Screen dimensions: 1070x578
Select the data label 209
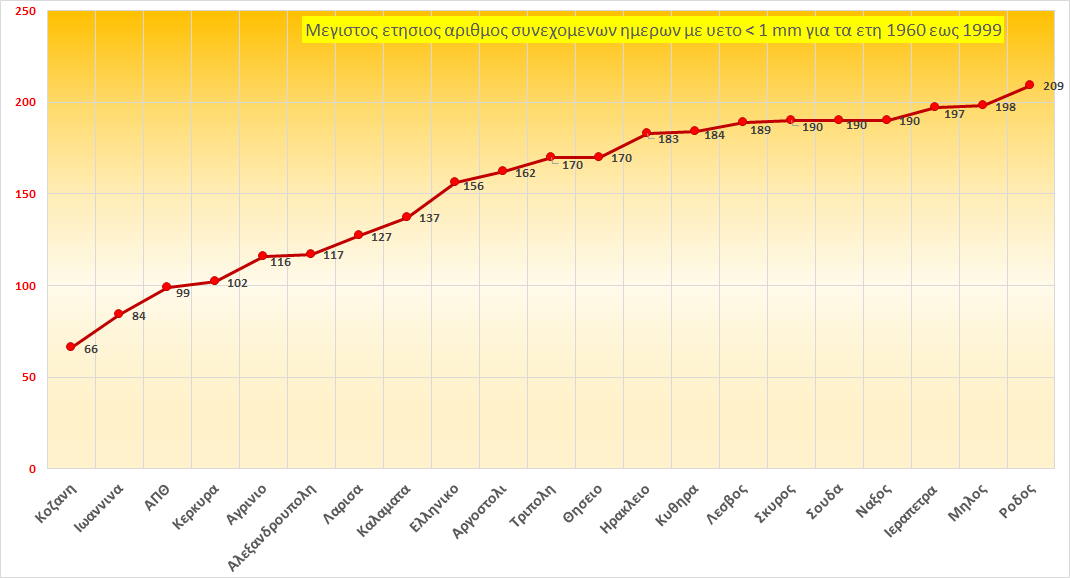pos(1051,86)
